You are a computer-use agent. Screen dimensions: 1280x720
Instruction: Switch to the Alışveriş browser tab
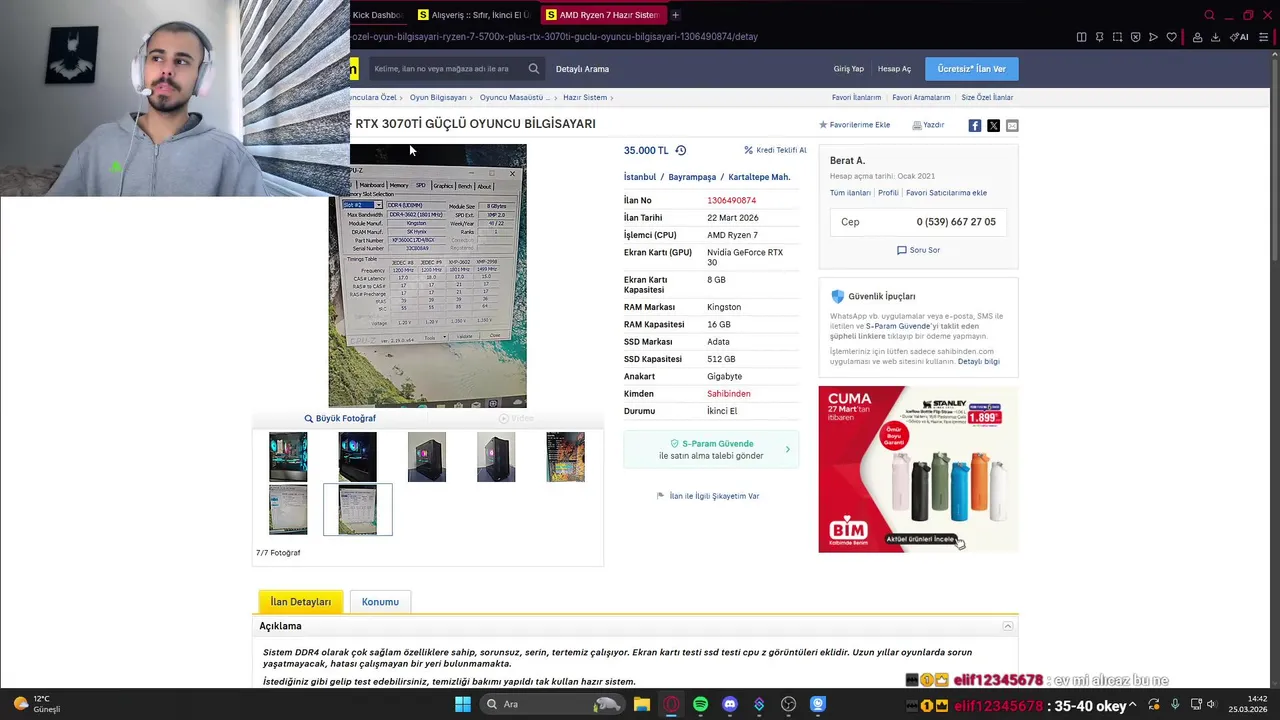point(474,15)
